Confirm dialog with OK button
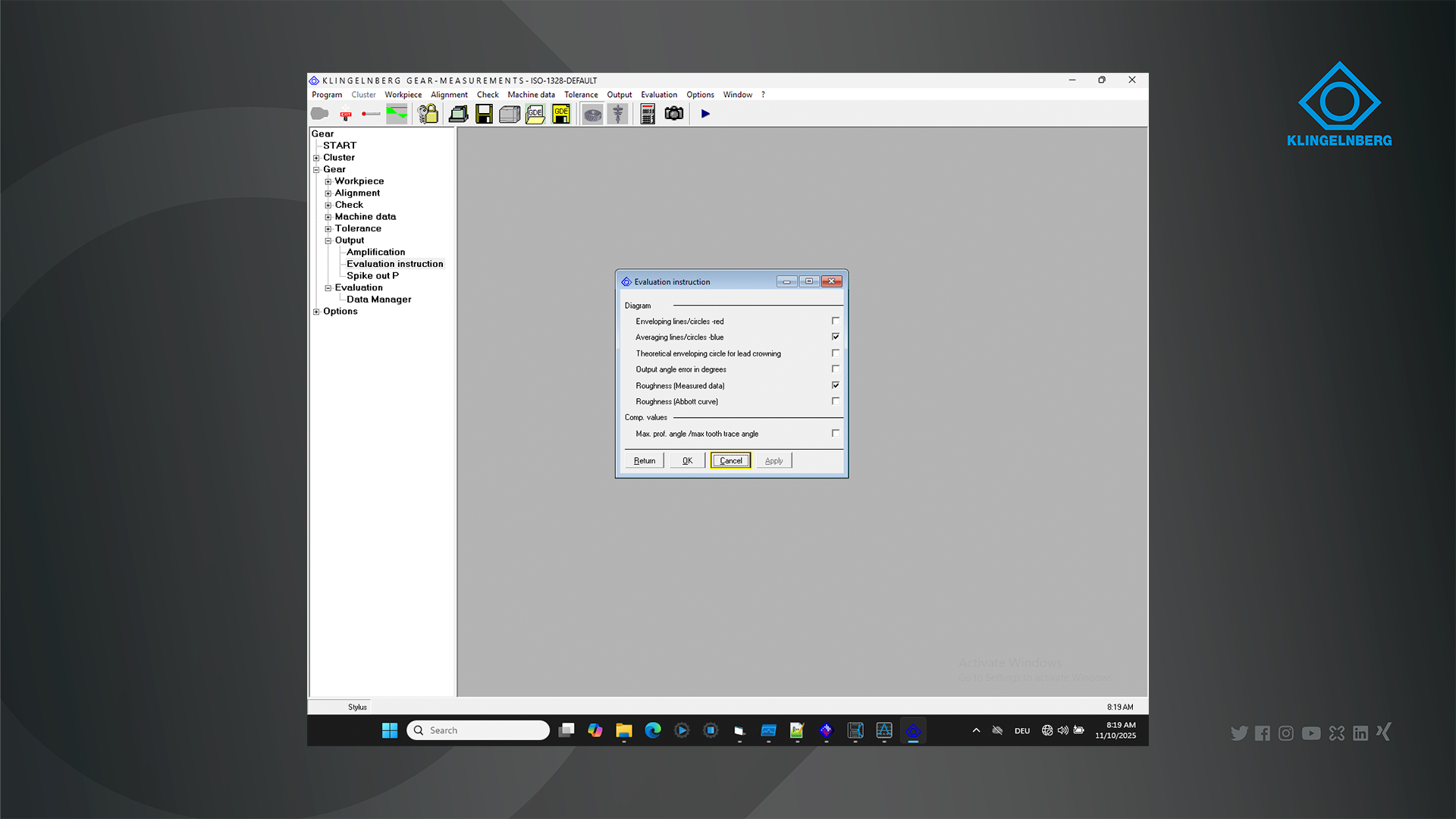Screen dimensions: 1456x819 [687, 460]
